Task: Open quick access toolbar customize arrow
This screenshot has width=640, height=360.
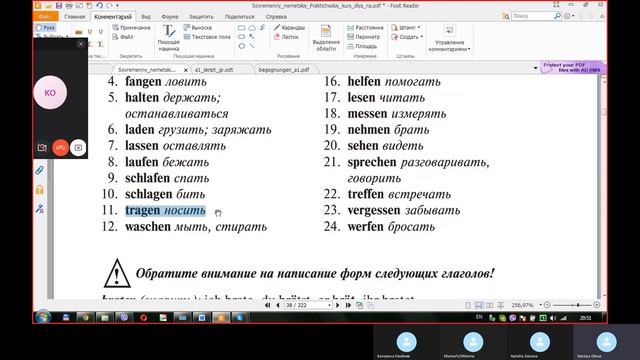Action: (118, 6)
